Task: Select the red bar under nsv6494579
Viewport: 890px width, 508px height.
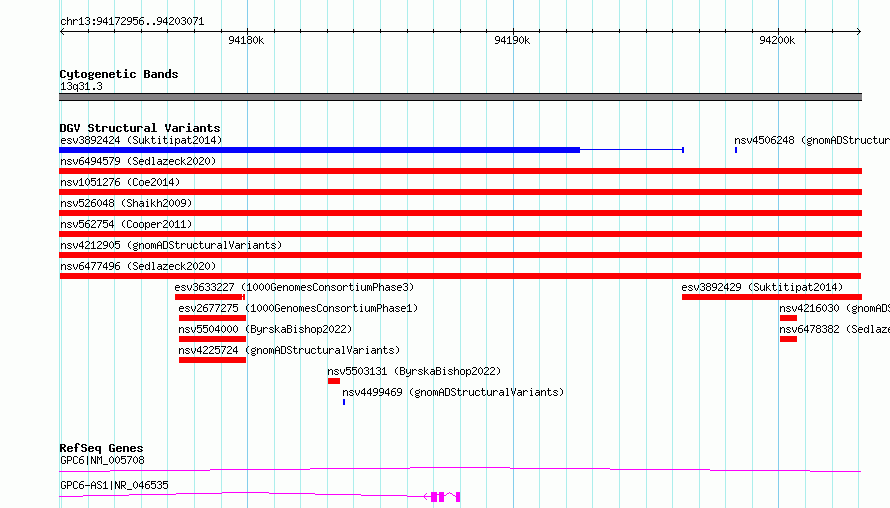Action: click(x=460, y=171)
